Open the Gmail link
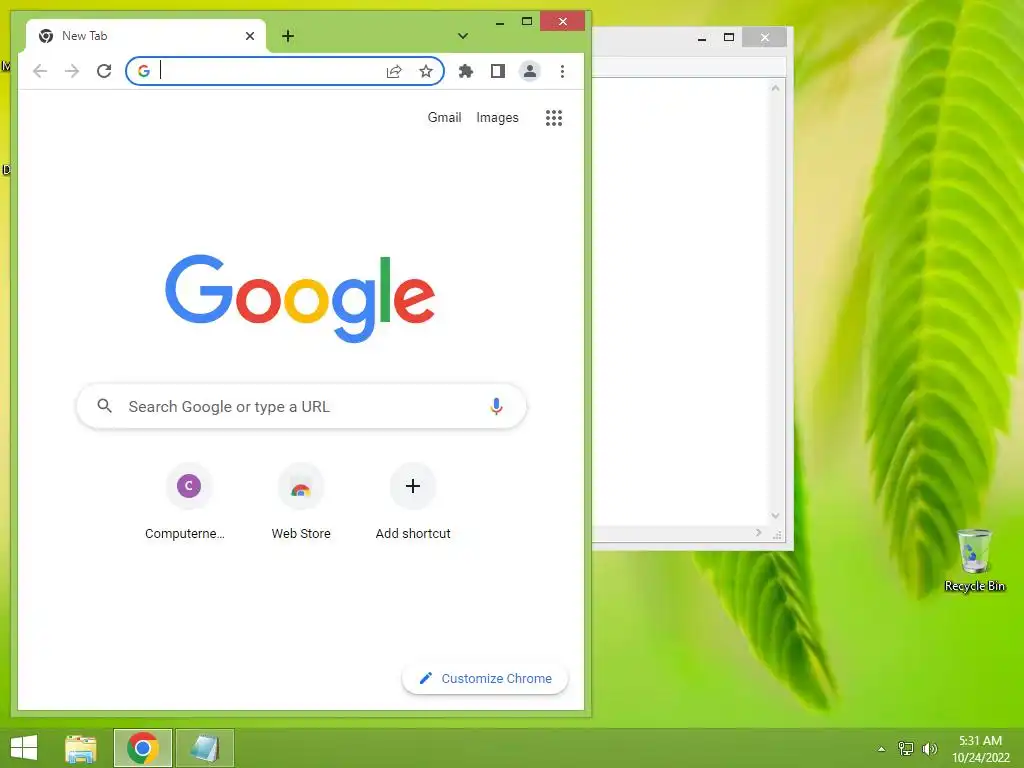Image resolution: width=1024 pixels, height=768 pixels. click(444, 118)
